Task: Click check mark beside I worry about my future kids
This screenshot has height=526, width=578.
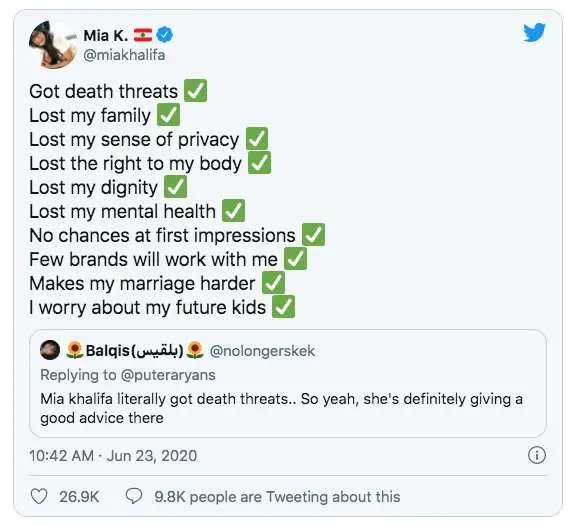Action: 283,307
